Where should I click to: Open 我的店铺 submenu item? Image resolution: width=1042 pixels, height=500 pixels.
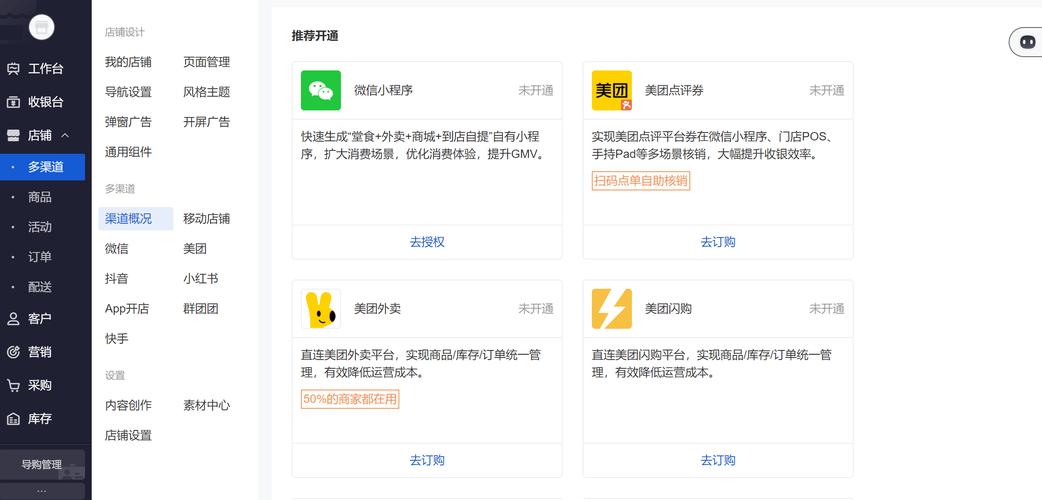[128, 62]
